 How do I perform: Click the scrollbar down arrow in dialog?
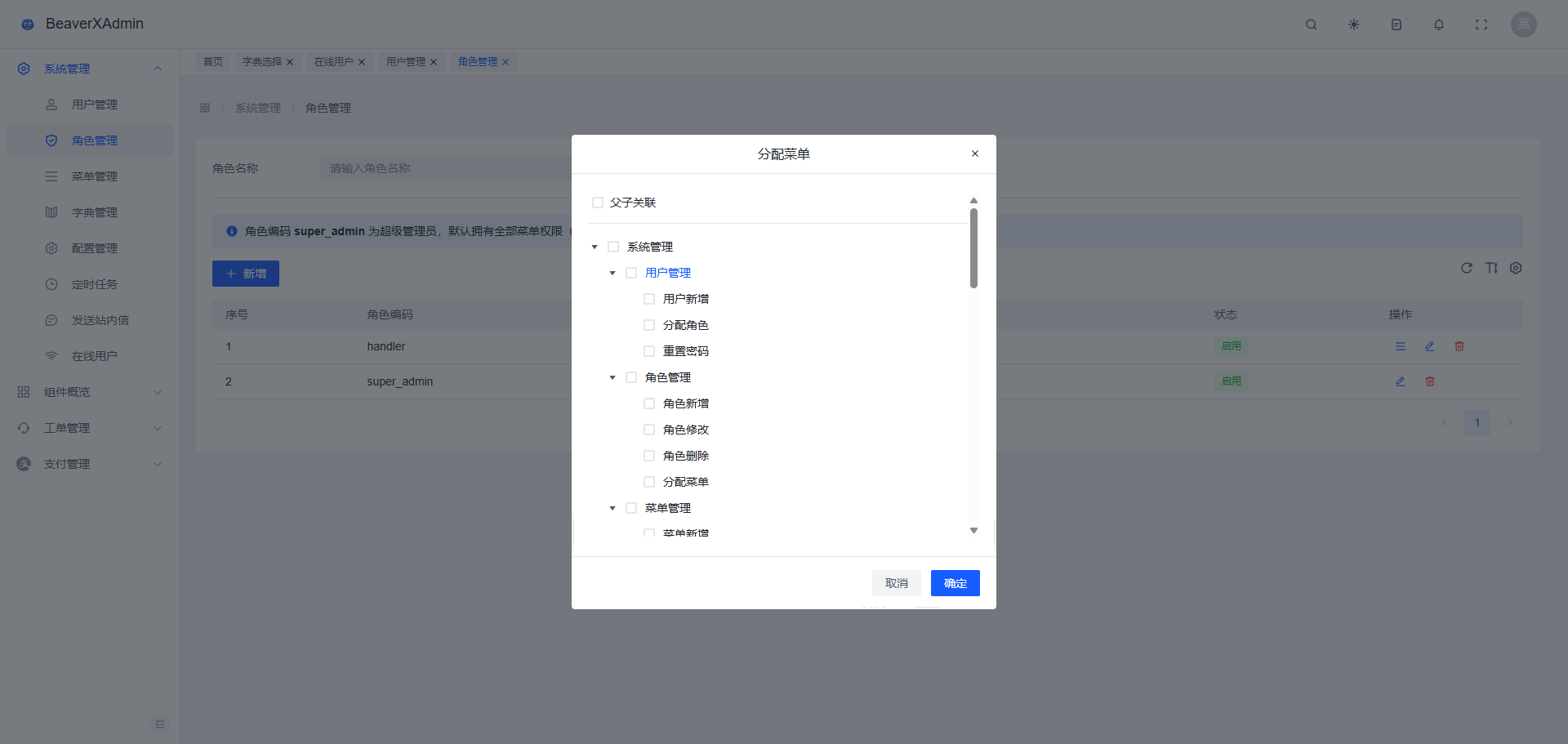point(973,531)
